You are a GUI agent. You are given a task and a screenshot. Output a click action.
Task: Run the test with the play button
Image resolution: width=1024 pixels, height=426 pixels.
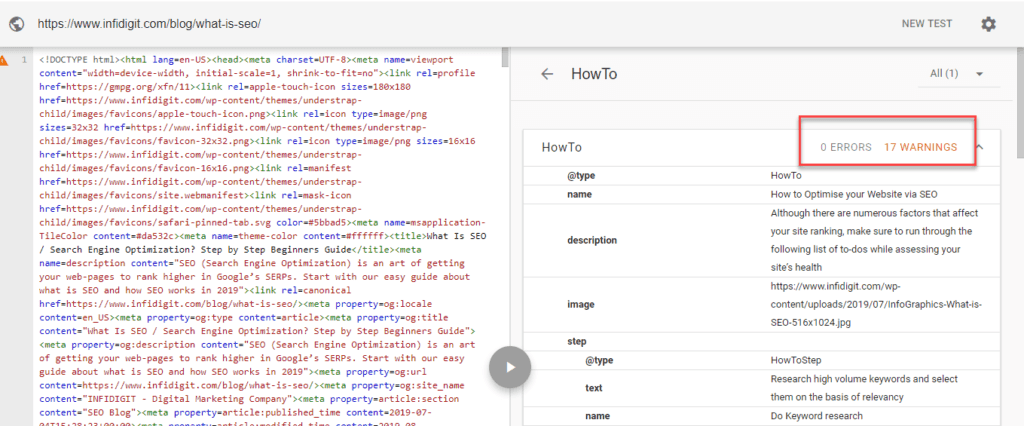(x=510, y=367)
